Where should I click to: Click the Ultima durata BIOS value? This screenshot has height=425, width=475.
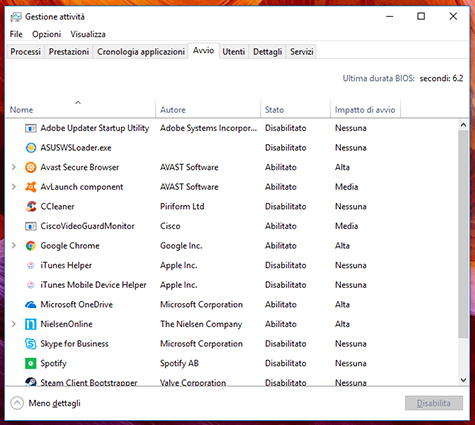pyautogui.click(x=441, y=79)
